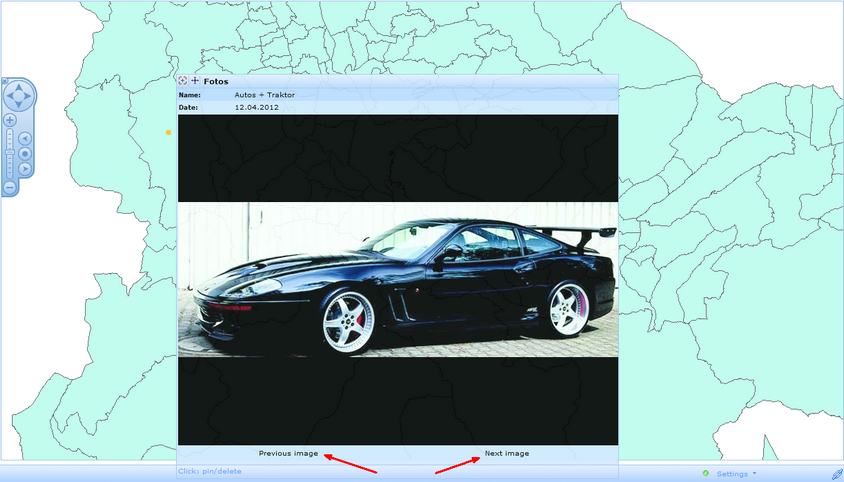Go to the next map view arrow
Viewport: 844px width, 482px height.
click(25, 169)
